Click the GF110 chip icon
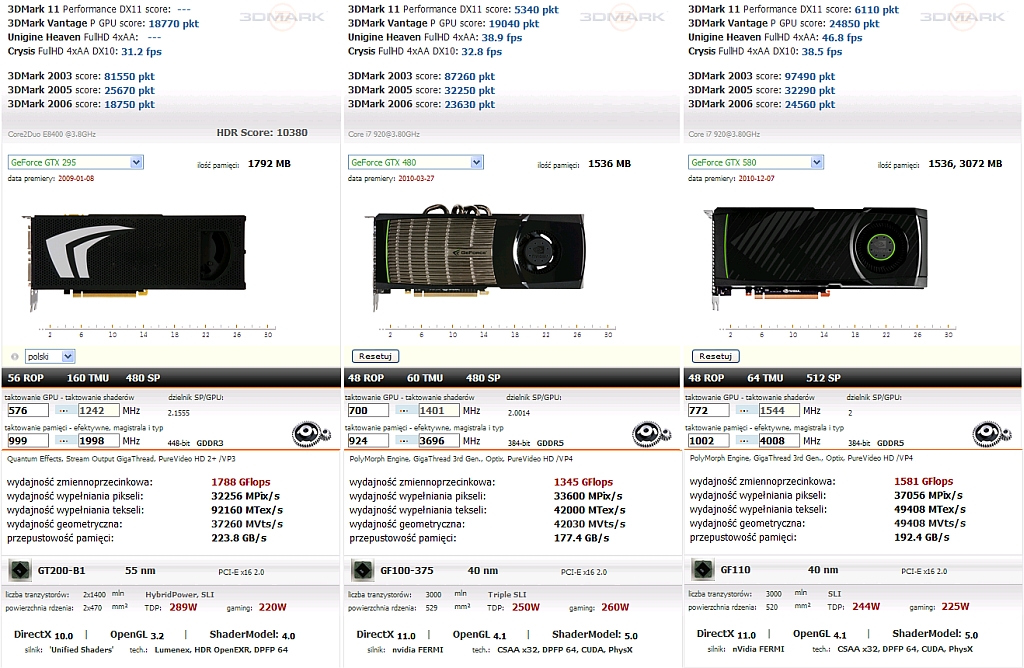This screenshot has width=1024, height=668. [701, 571]
